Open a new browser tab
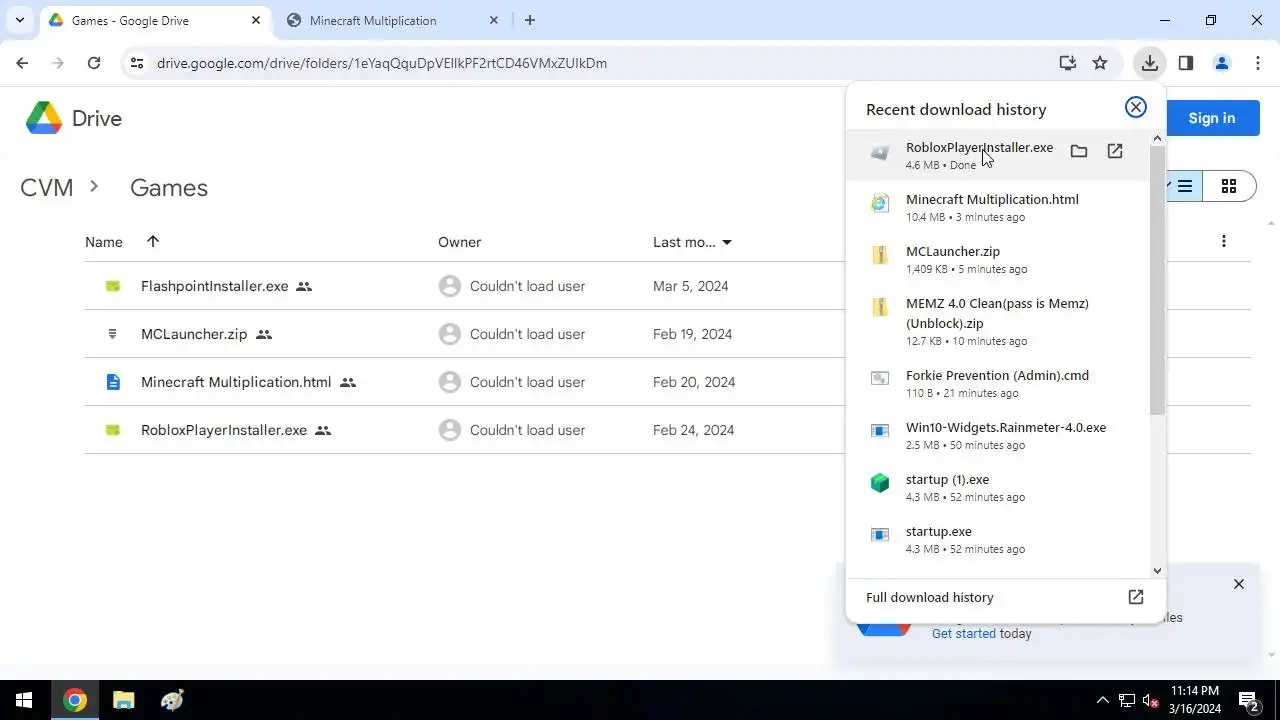 (530, 20)
